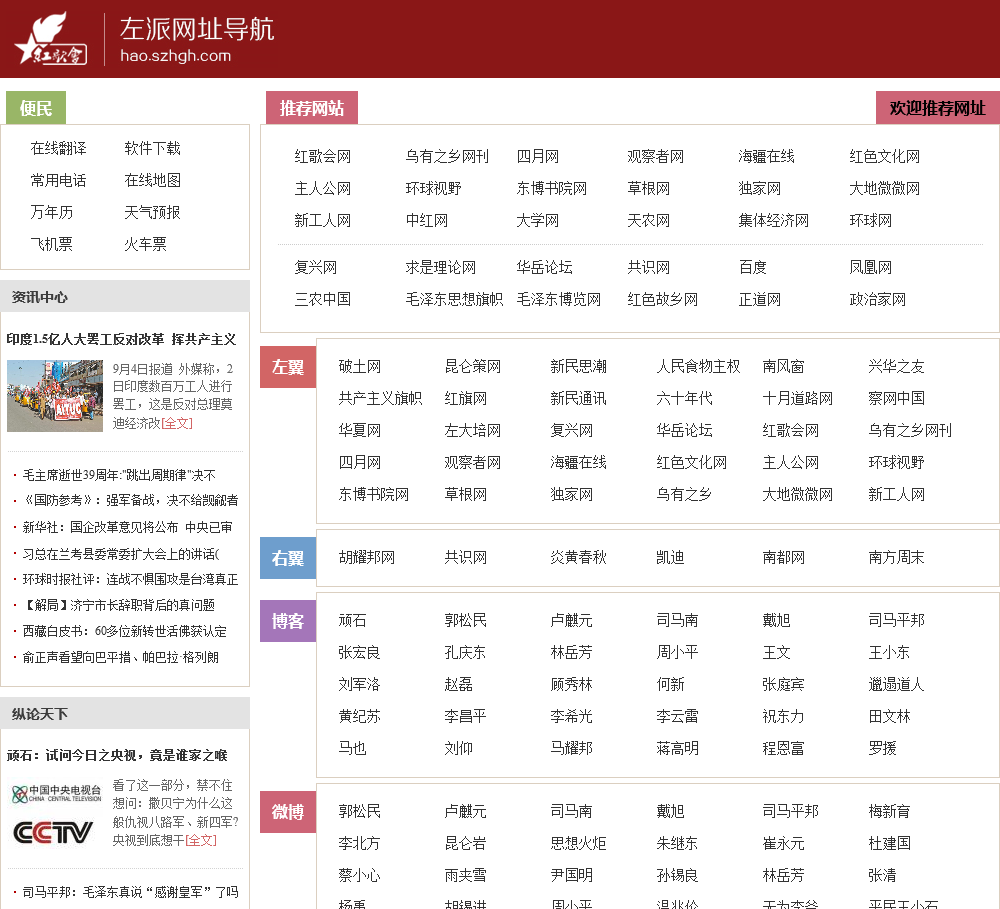Open 政治家网 link
The height and width of the screenshot is (909, 1000).
click(x=878, y=299)
